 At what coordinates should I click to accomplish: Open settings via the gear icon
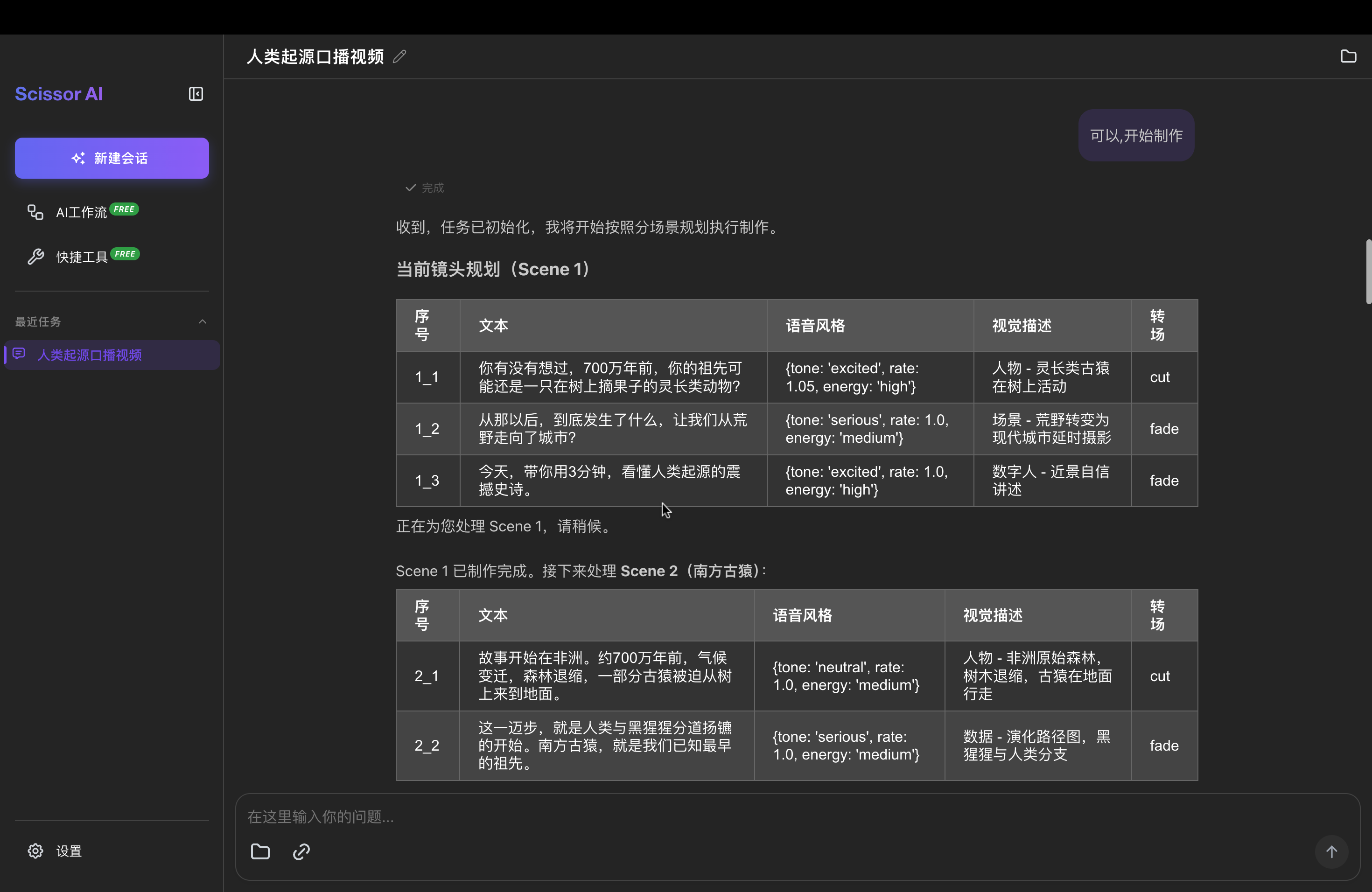coord(35,851)
